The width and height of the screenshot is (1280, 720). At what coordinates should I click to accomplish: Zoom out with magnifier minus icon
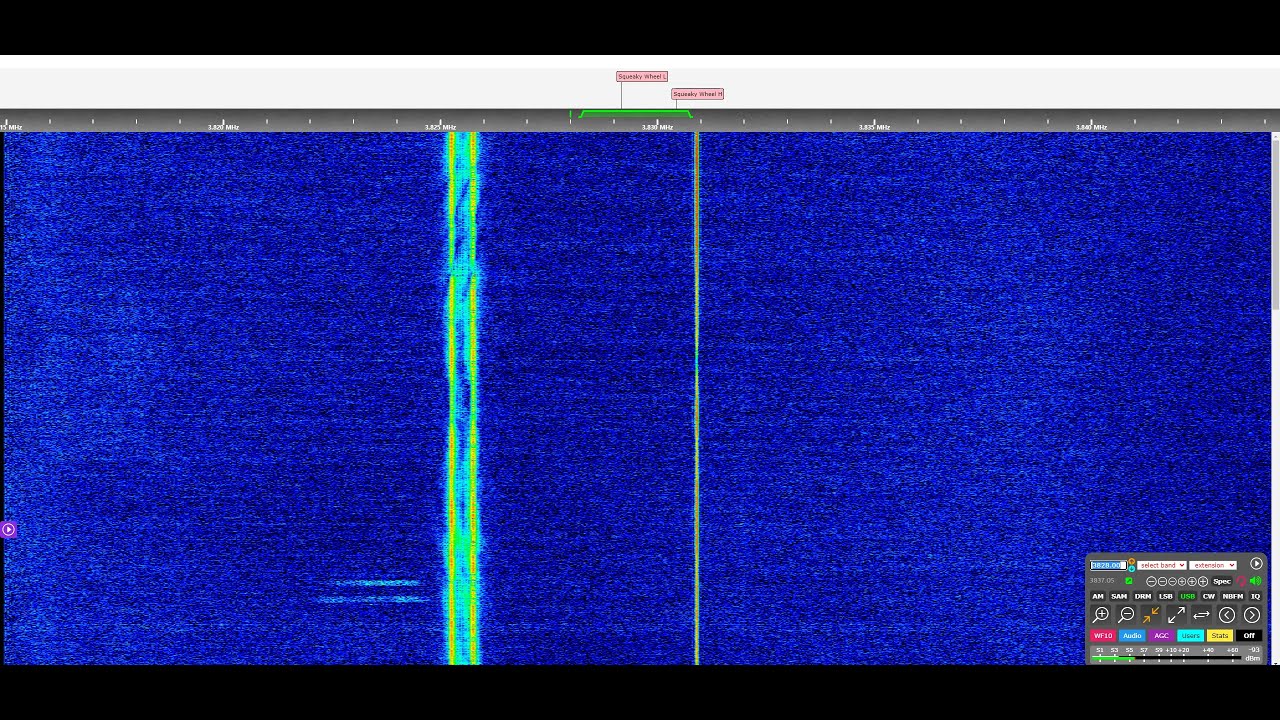point(1126,615)
